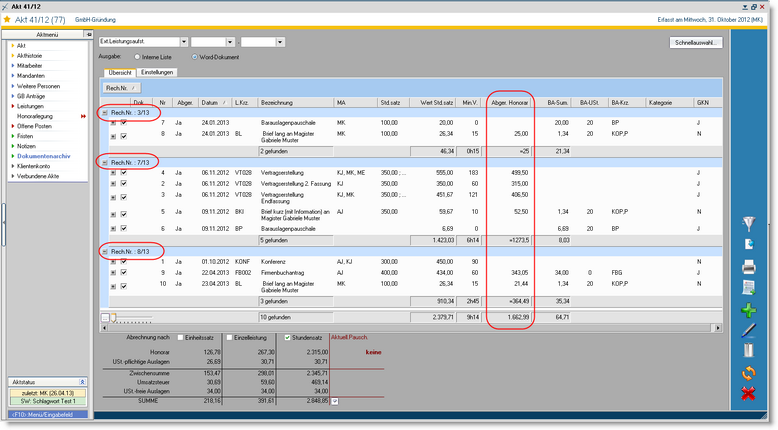The width and height of the screenshot is (778, 430).
Task: Edit entry using the pen icon
Action: point(749,331)
